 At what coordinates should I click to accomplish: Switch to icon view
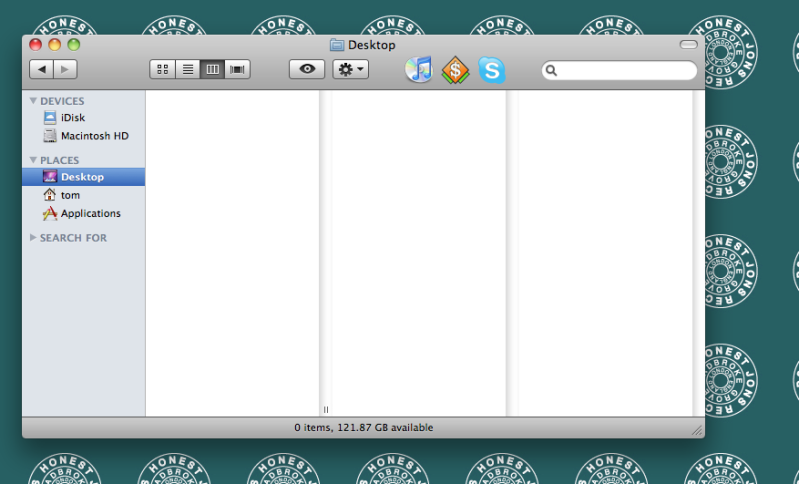click(x=163, y=69)
